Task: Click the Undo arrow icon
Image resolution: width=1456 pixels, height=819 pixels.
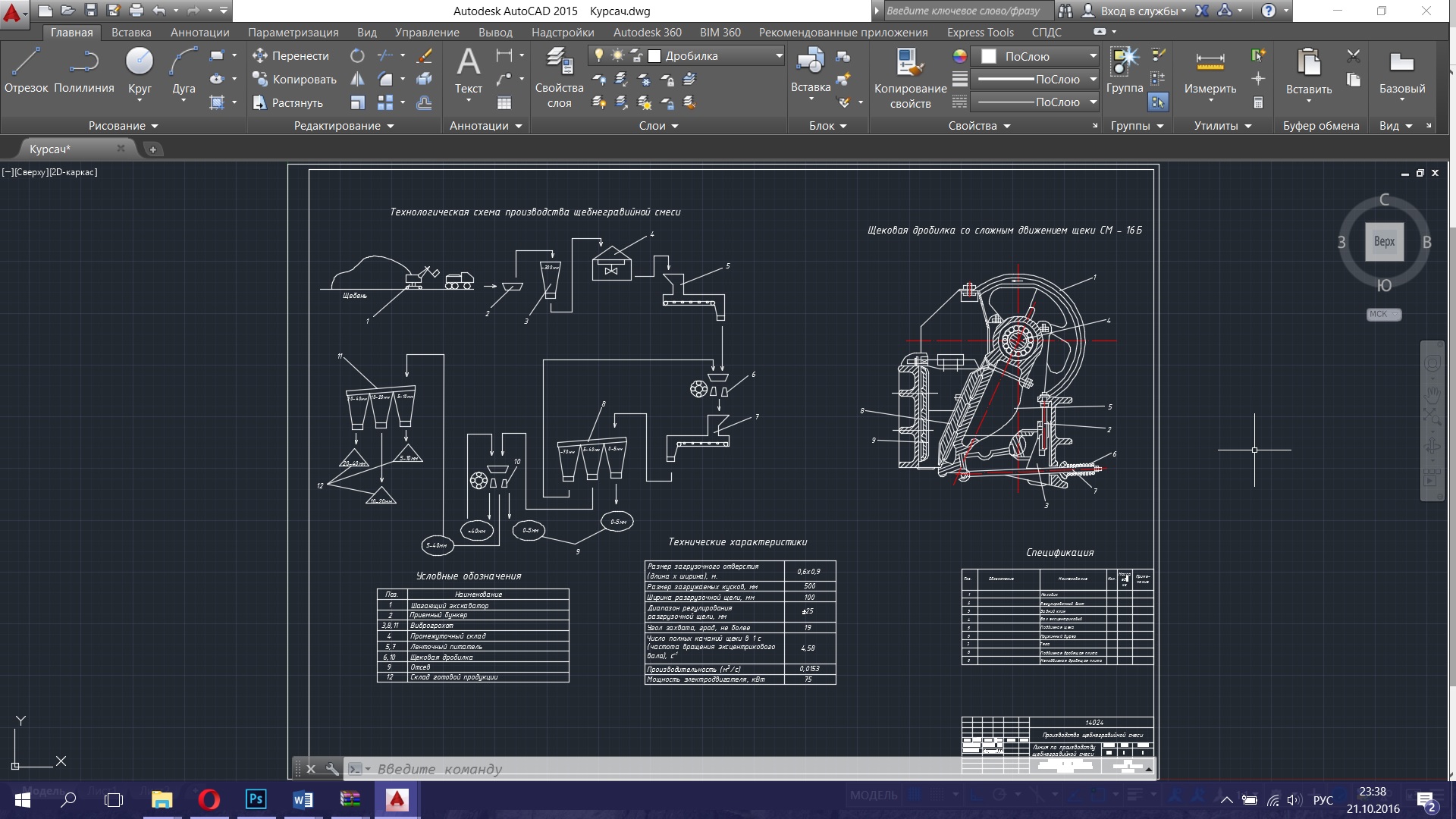Action: coord(158,11)
